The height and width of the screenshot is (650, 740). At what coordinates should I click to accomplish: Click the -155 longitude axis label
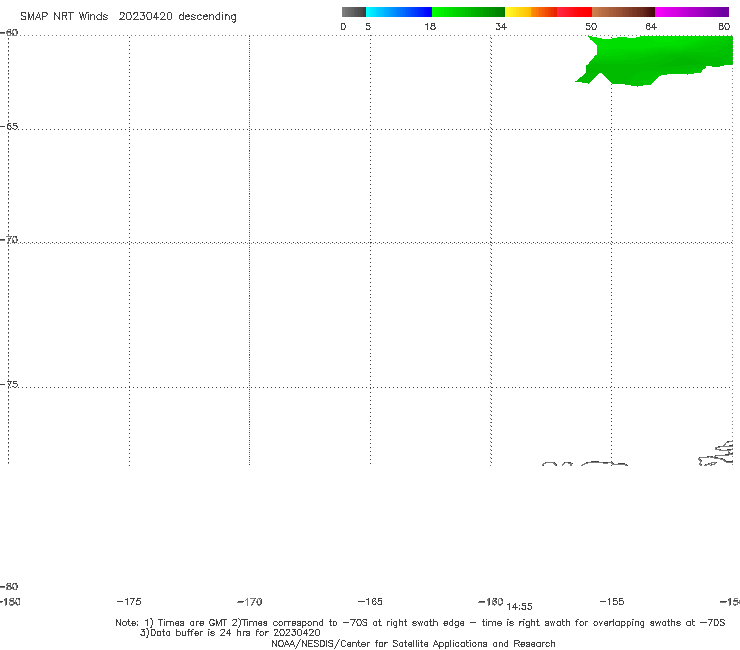point(612,601)
